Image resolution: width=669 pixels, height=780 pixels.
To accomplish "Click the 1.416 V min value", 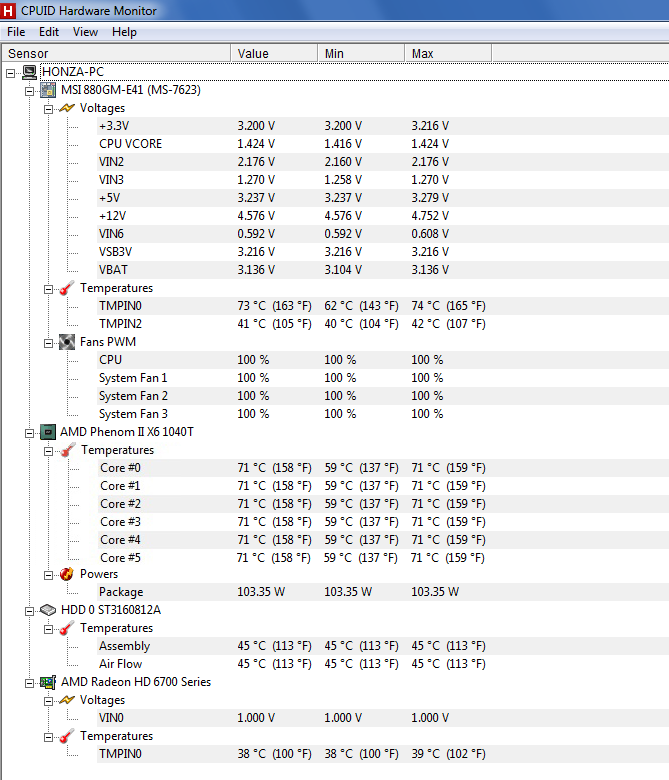I will [x=343, y=144].
